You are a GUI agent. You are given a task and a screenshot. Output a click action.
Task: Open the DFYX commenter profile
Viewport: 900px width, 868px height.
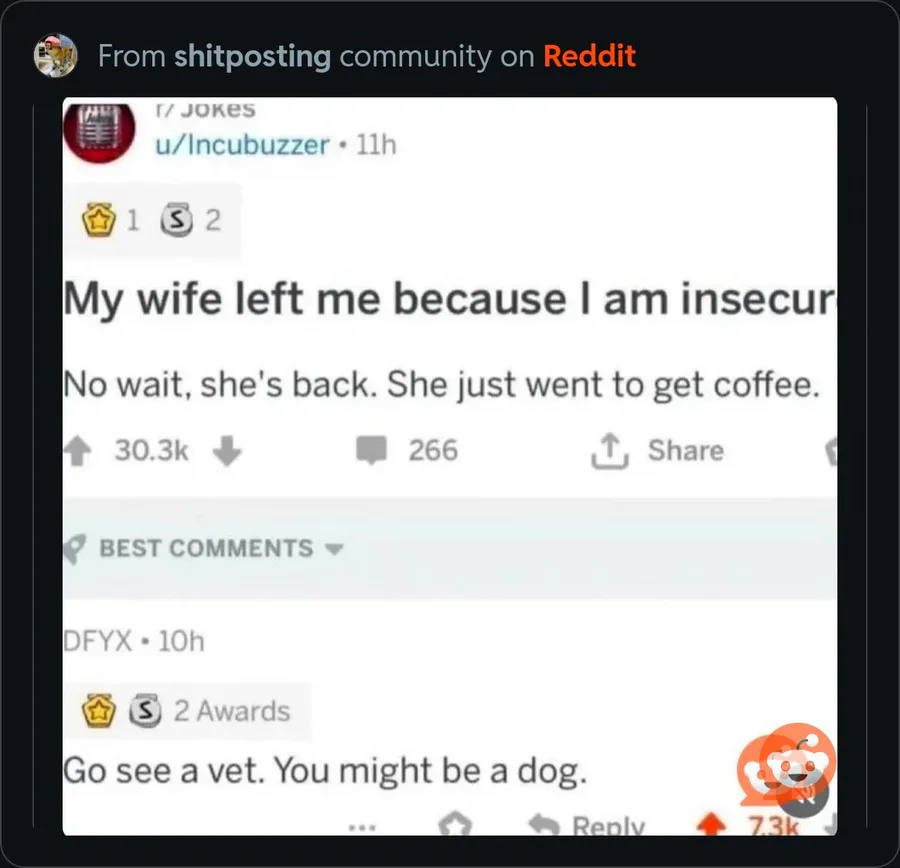point(98,641)
